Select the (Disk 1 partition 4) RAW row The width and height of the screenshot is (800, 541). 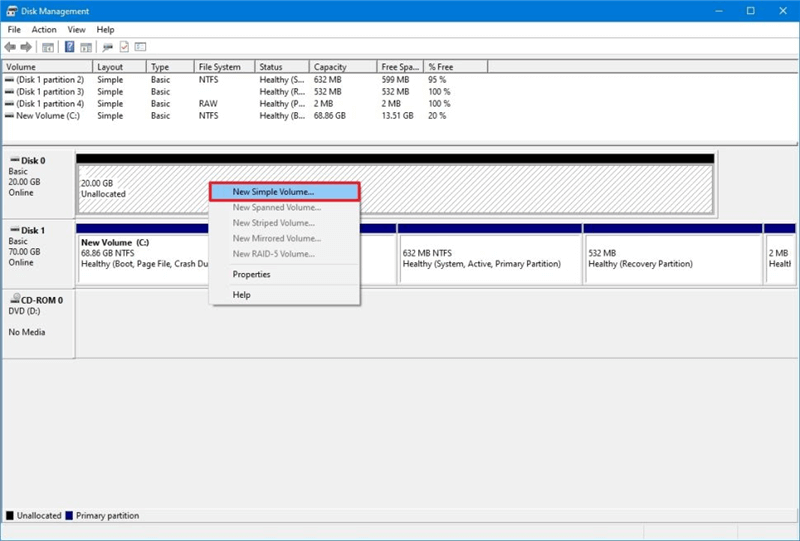[x=50, y=104]
